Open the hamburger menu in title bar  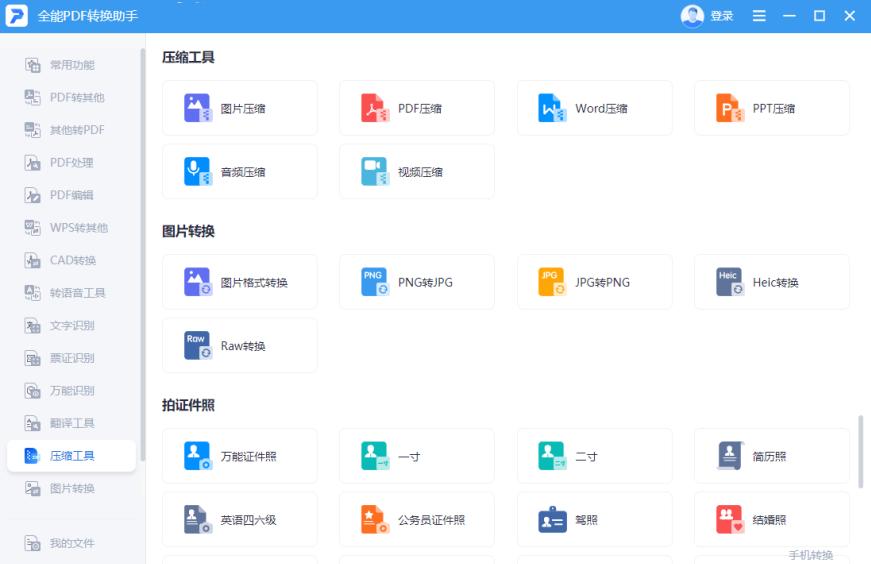click(759, 16)
